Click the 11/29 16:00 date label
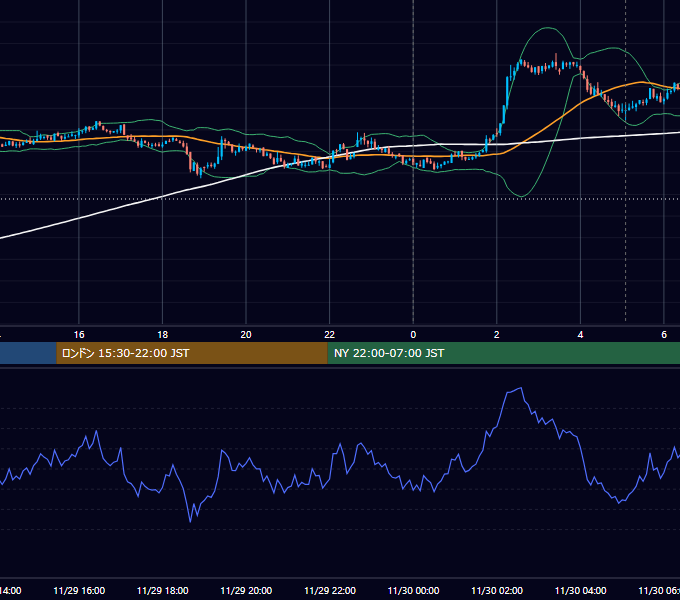The height and width of the screenshot is (600, 680). point(79,590)
